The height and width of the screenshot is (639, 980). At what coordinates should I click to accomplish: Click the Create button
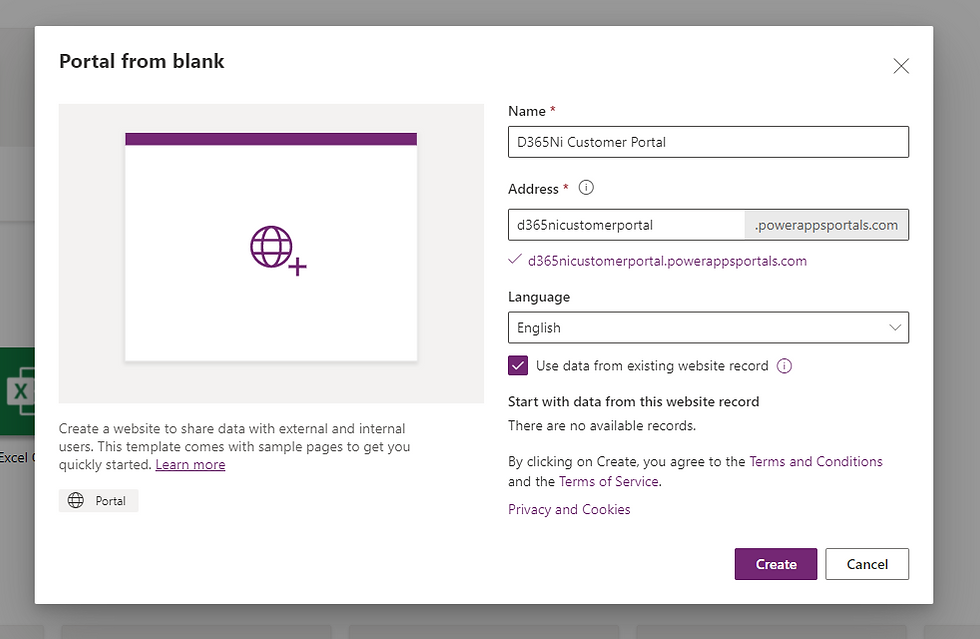[776, 564]
